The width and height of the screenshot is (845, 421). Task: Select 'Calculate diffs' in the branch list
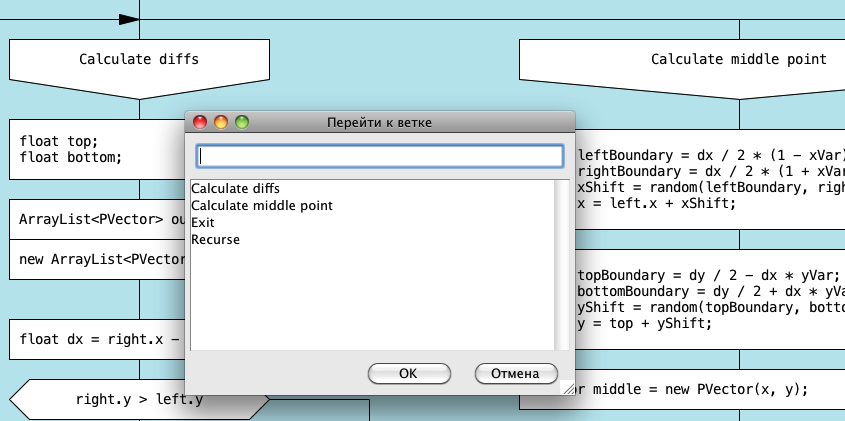pyautogui.click(x=235, y=188)
